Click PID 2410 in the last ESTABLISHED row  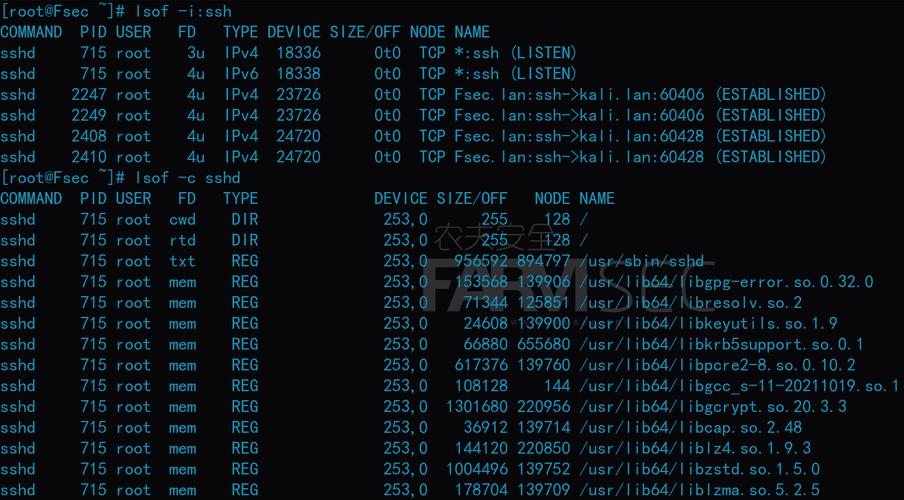[x=89, y=157]
